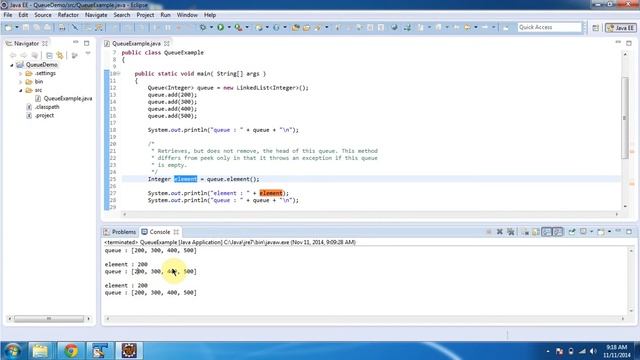
Task: Click the volume icon in system tray
Action: pos(593,351)
